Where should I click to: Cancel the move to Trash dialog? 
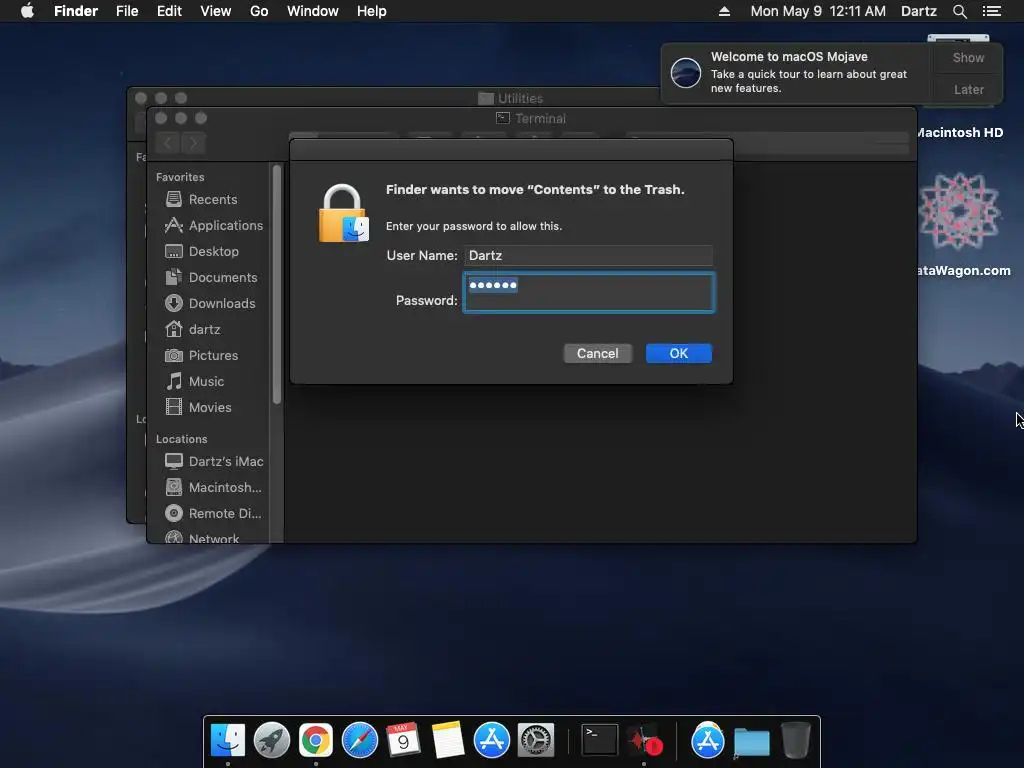coord(598,353)
